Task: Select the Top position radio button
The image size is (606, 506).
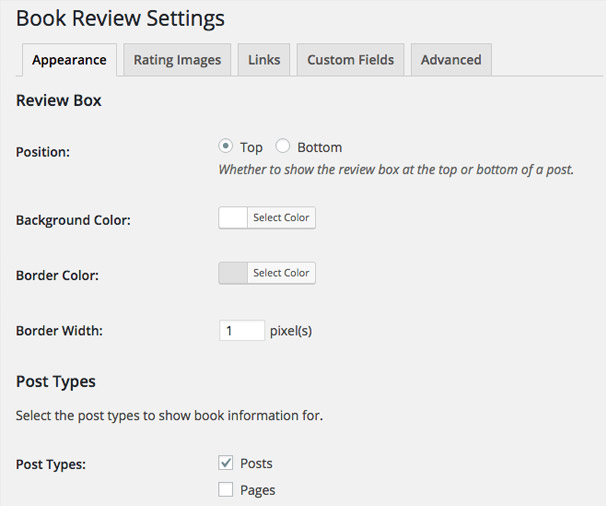Action: tap(225, 146)
